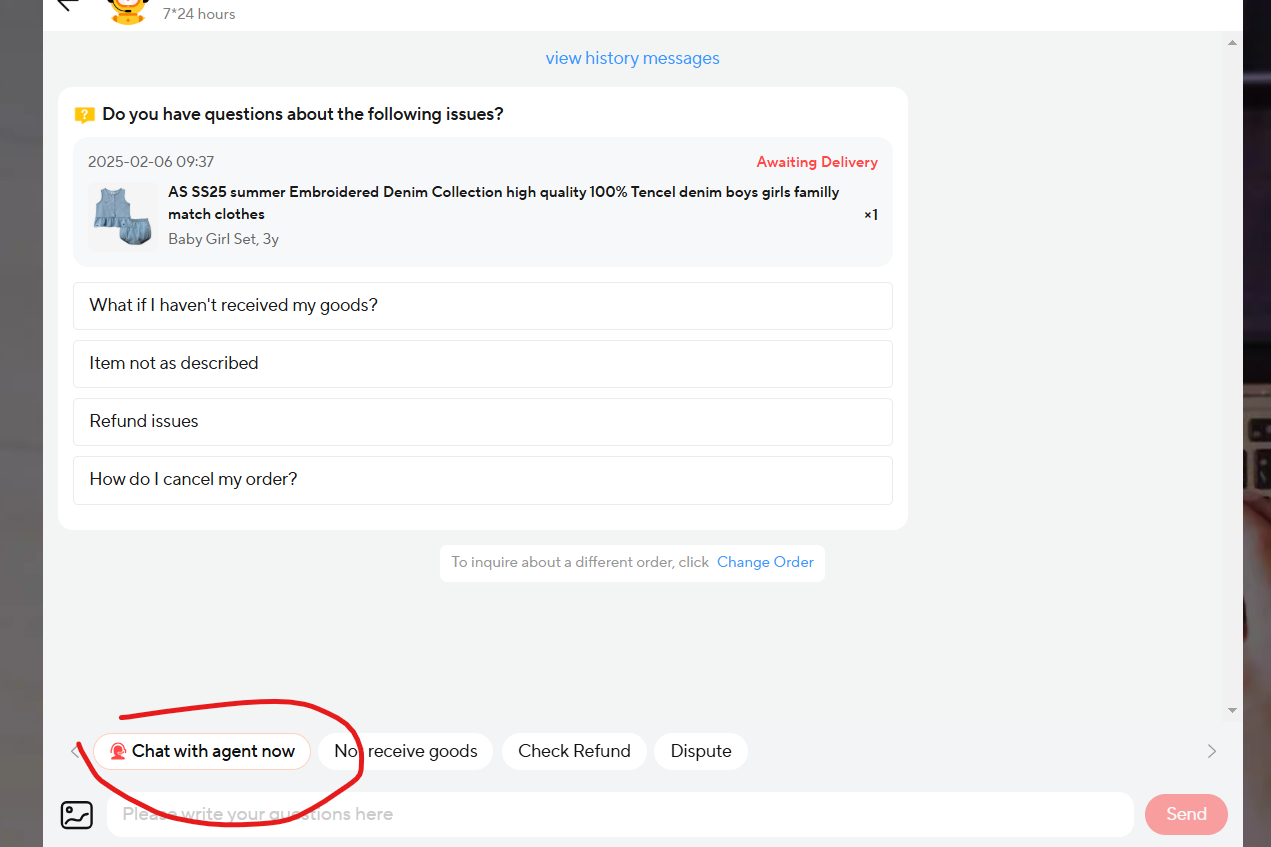1271x847 pixels.
Task: Click the support bot avatar icon
Action: click(x=127, y=8)
